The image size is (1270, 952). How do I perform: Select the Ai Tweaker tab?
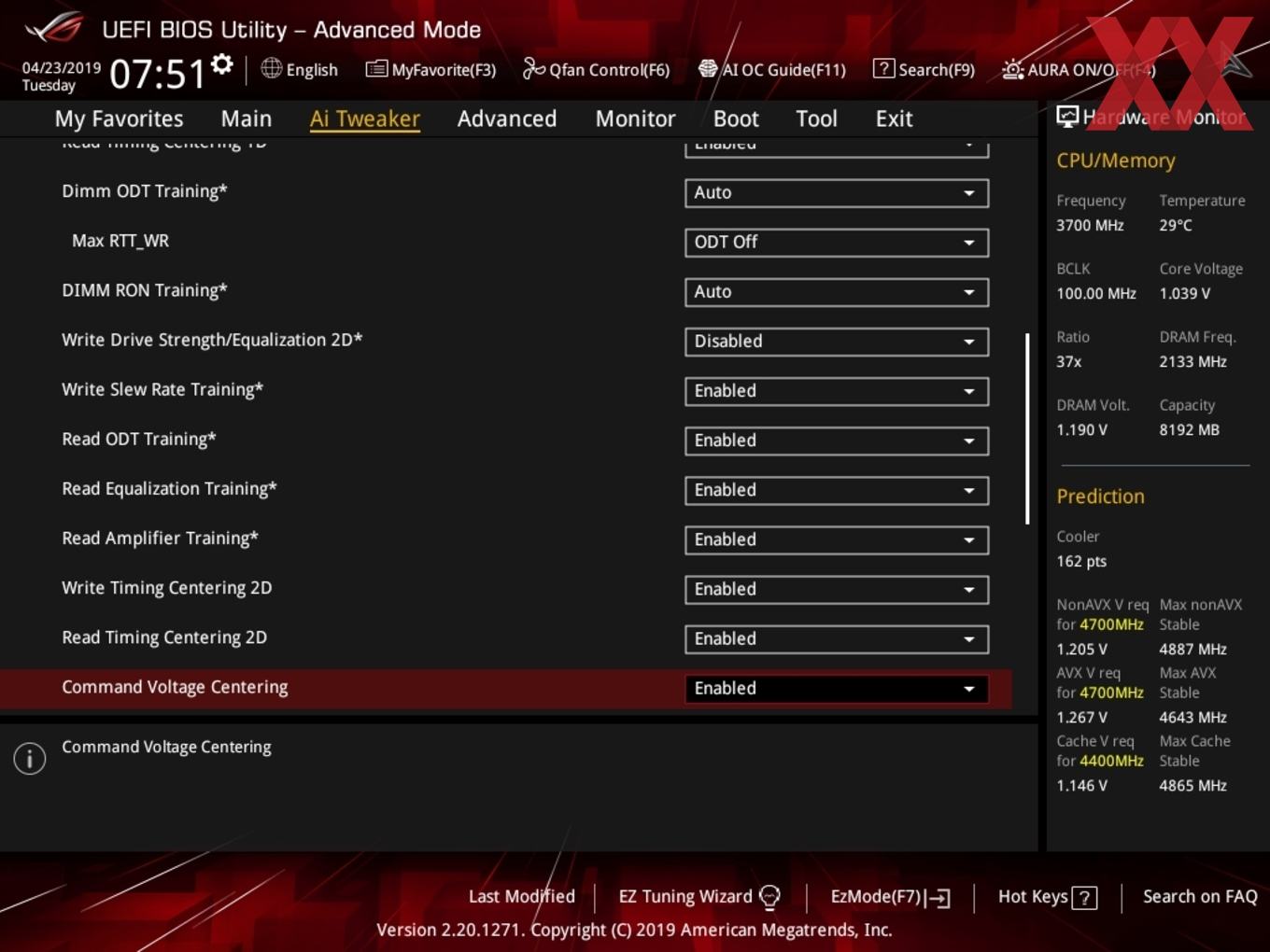coord(365,119)
